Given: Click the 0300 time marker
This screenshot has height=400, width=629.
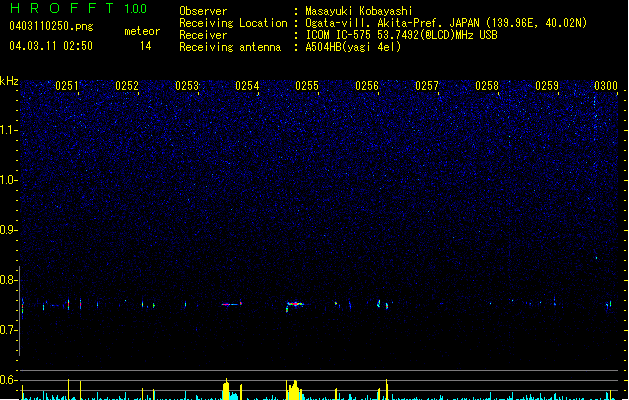Looking at the screenshot, I should pos(606,86).
